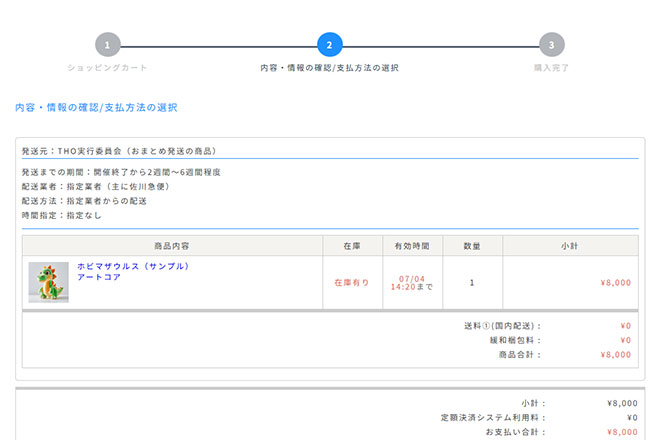Open the ホビマザウルス（サンプル） product link
The height and width of the screenshot is (440, 660).
coord(133,267)
